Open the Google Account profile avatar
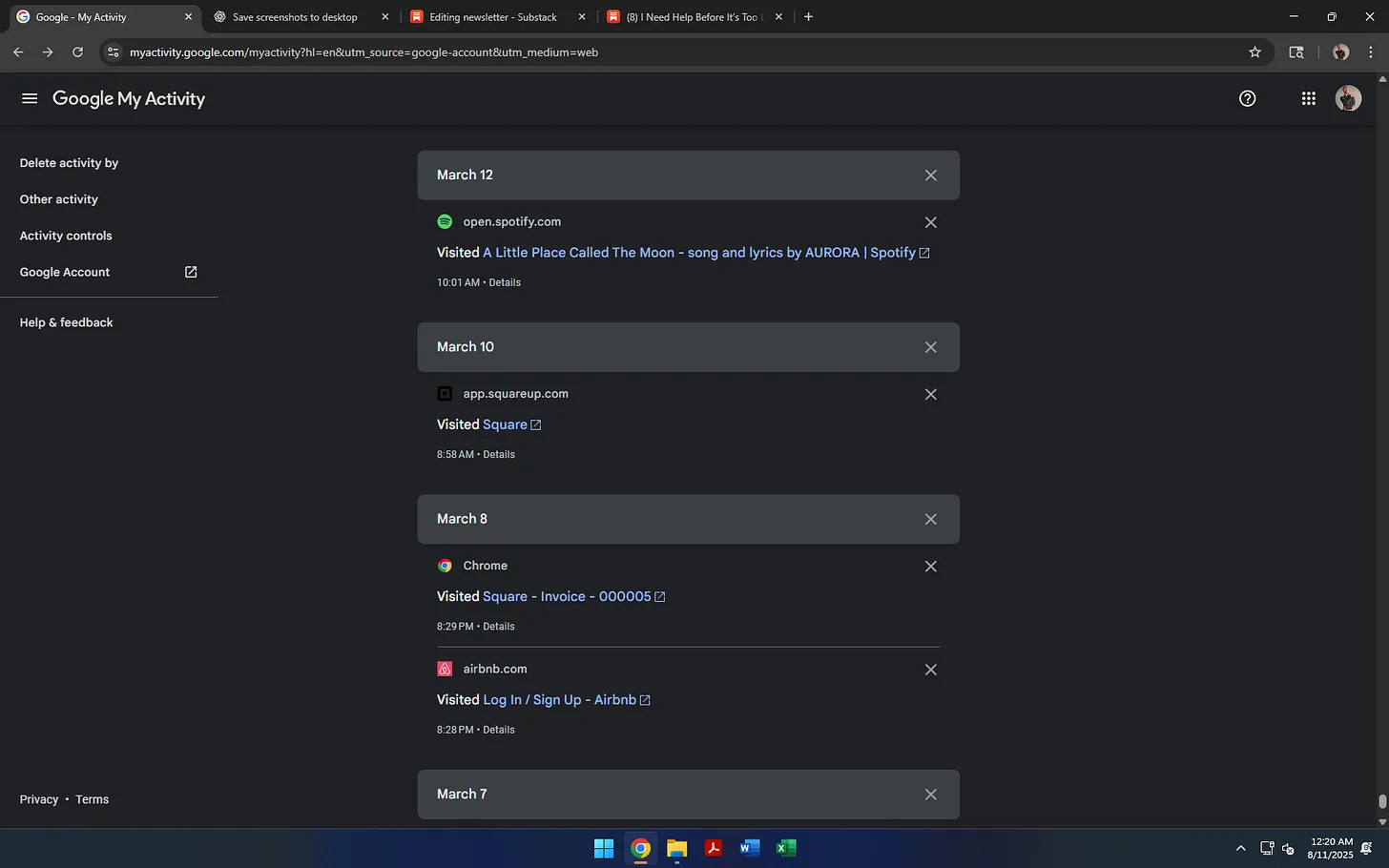1389x868 pixels. coord(1348,98)
